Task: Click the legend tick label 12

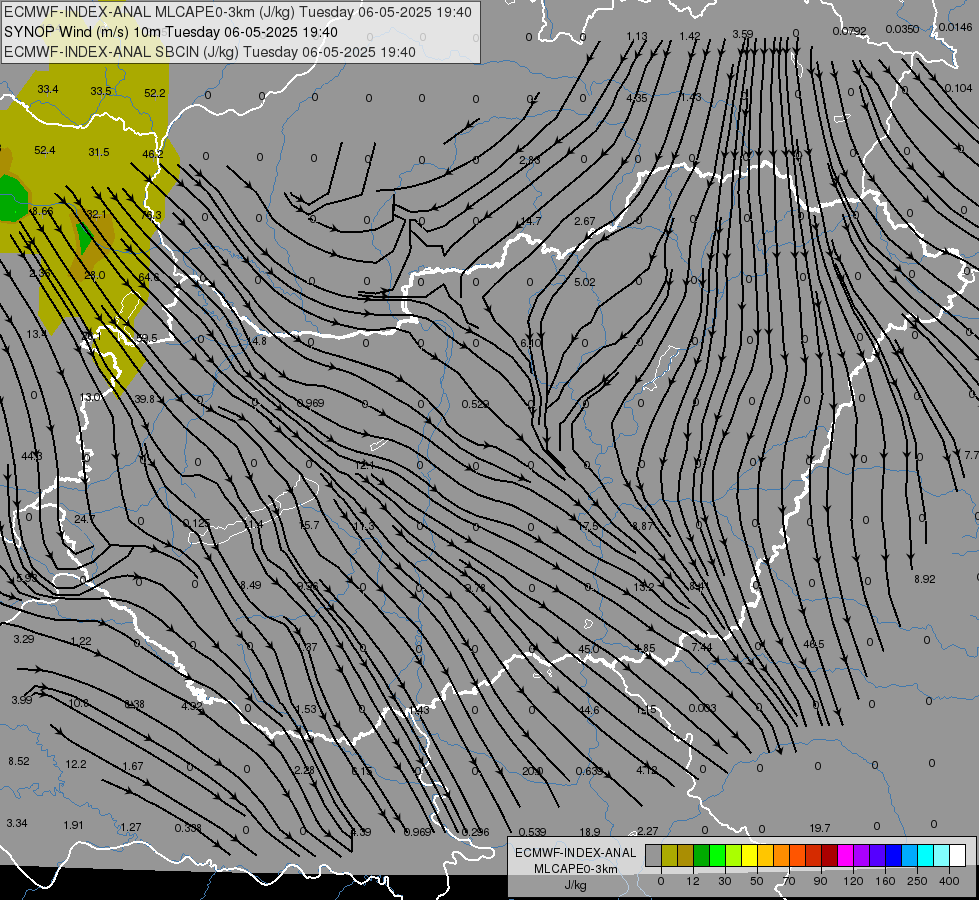Action: click(693, 881)
